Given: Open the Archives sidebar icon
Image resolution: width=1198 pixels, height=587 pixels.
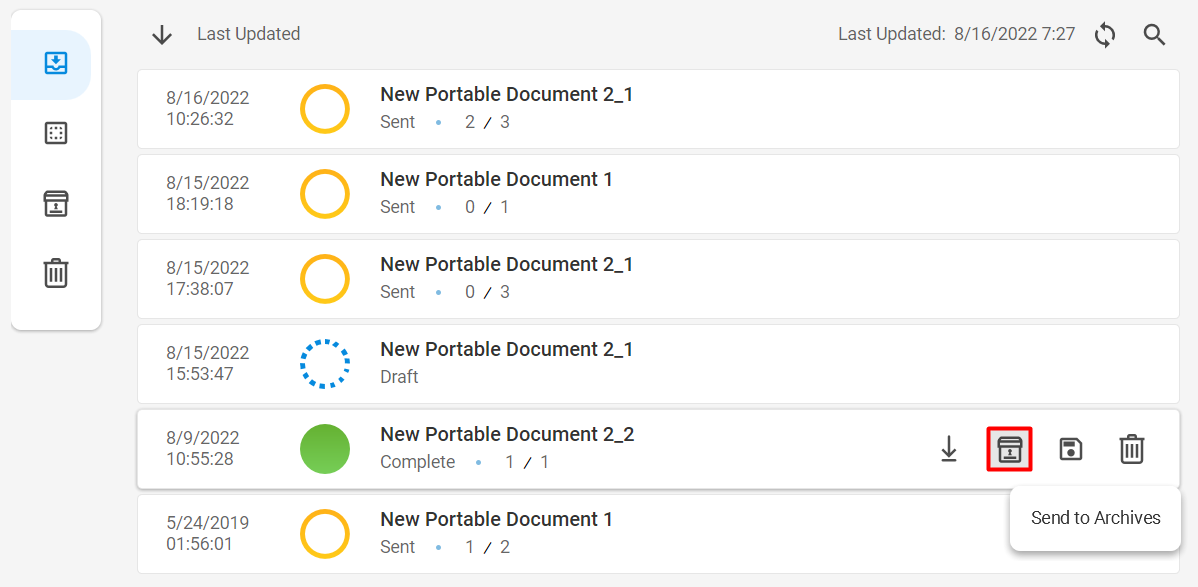Looking at the screenshot, I should [56, 203].
